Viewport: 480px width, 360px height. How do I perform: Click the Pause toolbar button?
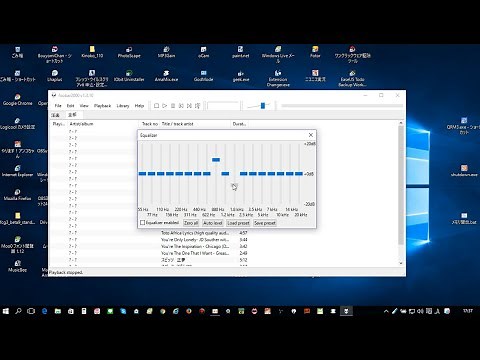click(x=173, y=106)
